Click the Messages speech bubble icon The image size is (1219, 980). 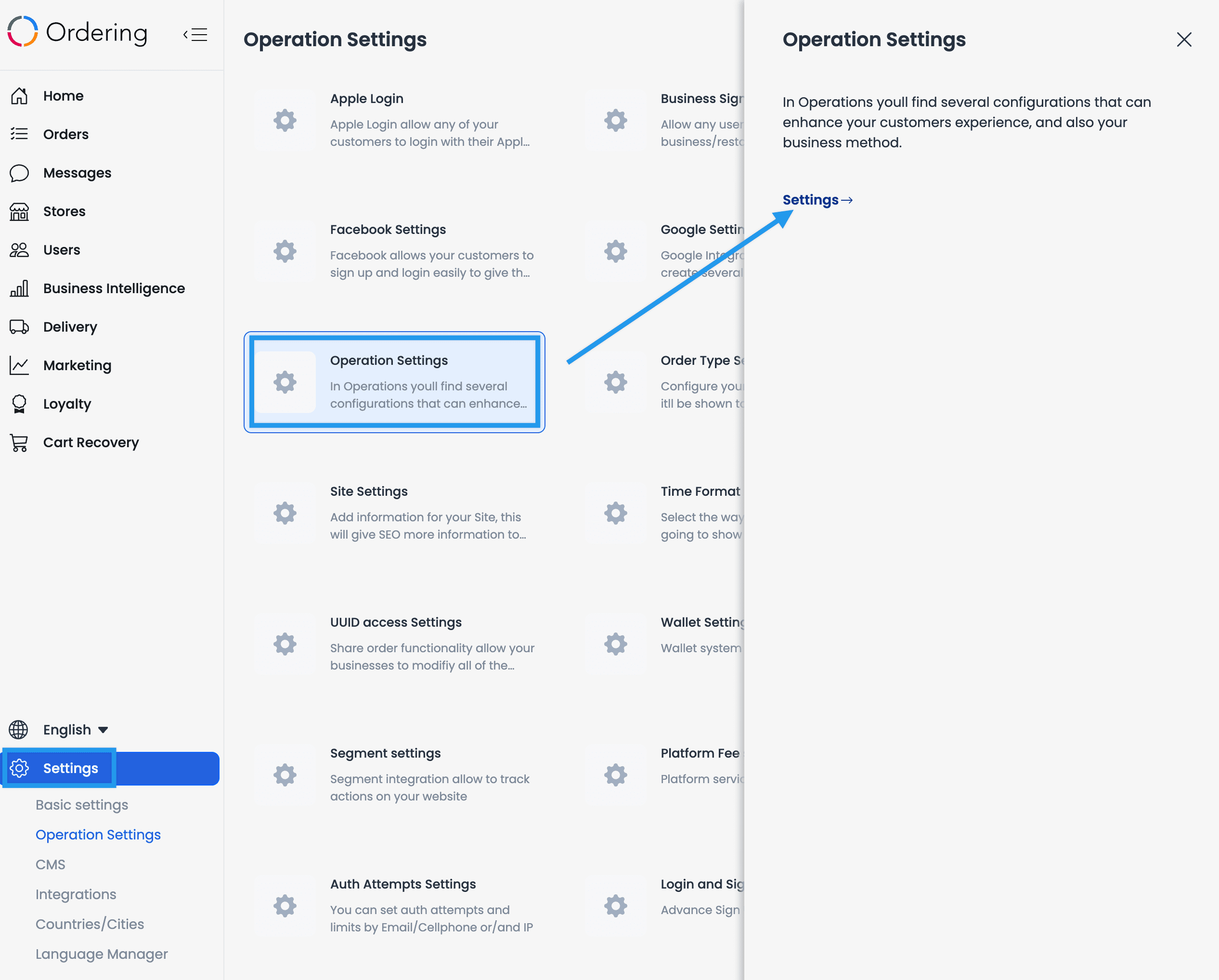[19, 173]
